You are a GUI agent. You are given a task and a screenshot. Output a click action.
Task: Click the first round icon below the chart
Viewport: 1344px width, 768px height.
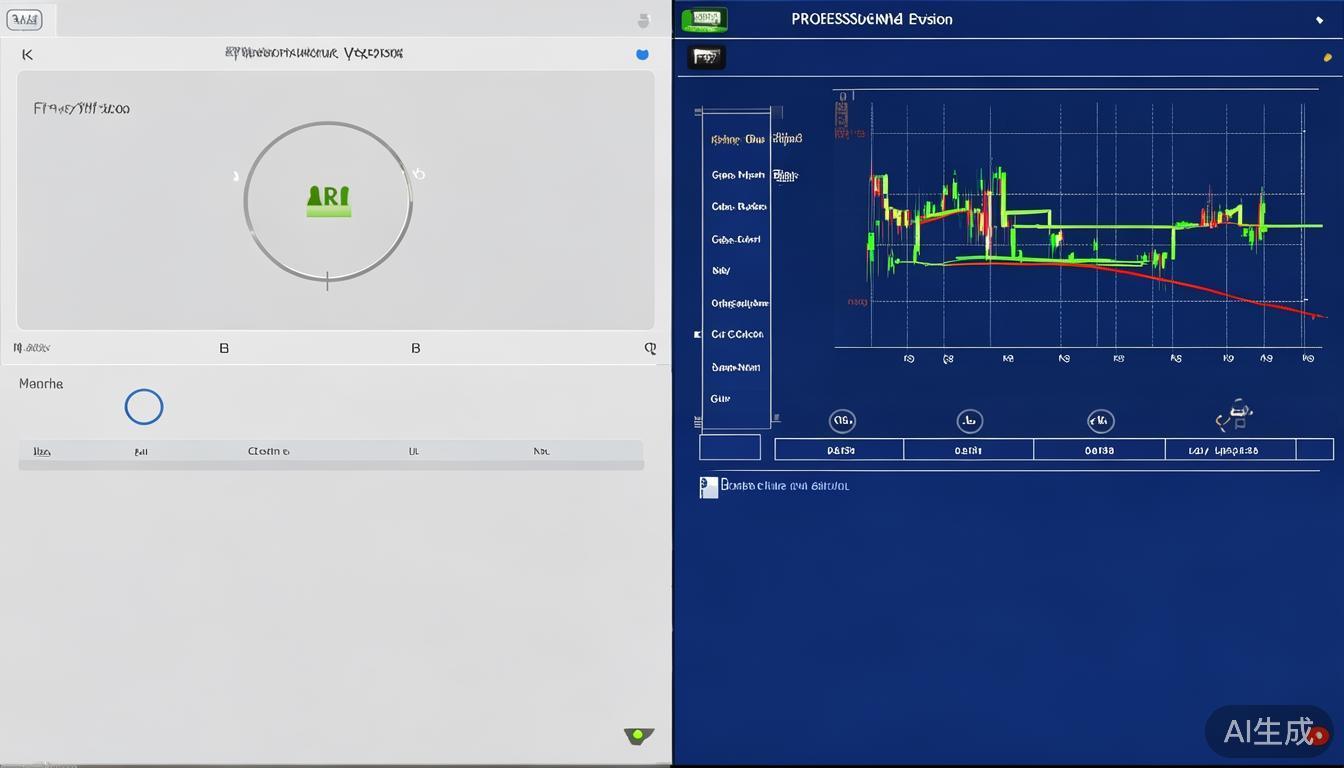(842, 421)
